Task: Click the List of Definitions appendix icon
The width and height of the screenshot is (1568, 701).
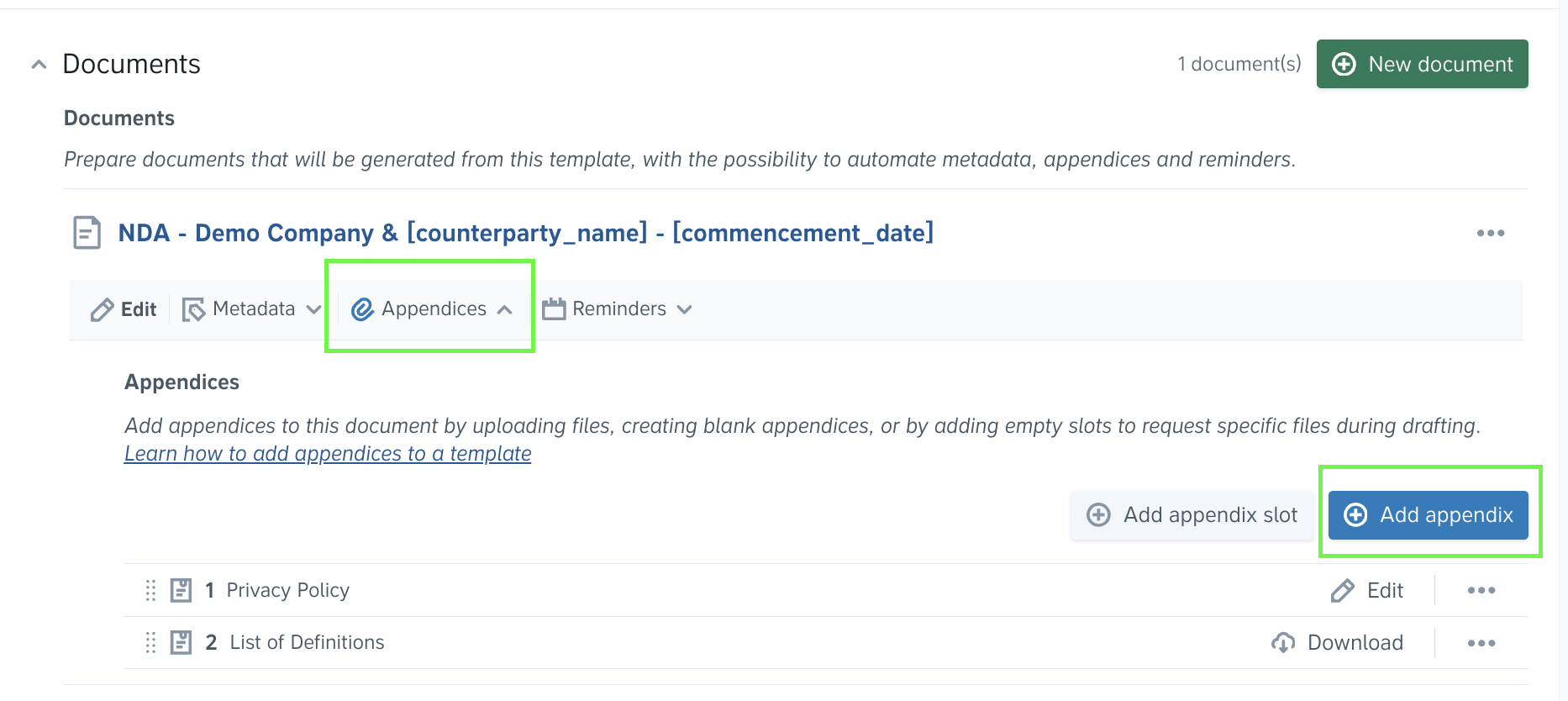Action: [181, 643]
